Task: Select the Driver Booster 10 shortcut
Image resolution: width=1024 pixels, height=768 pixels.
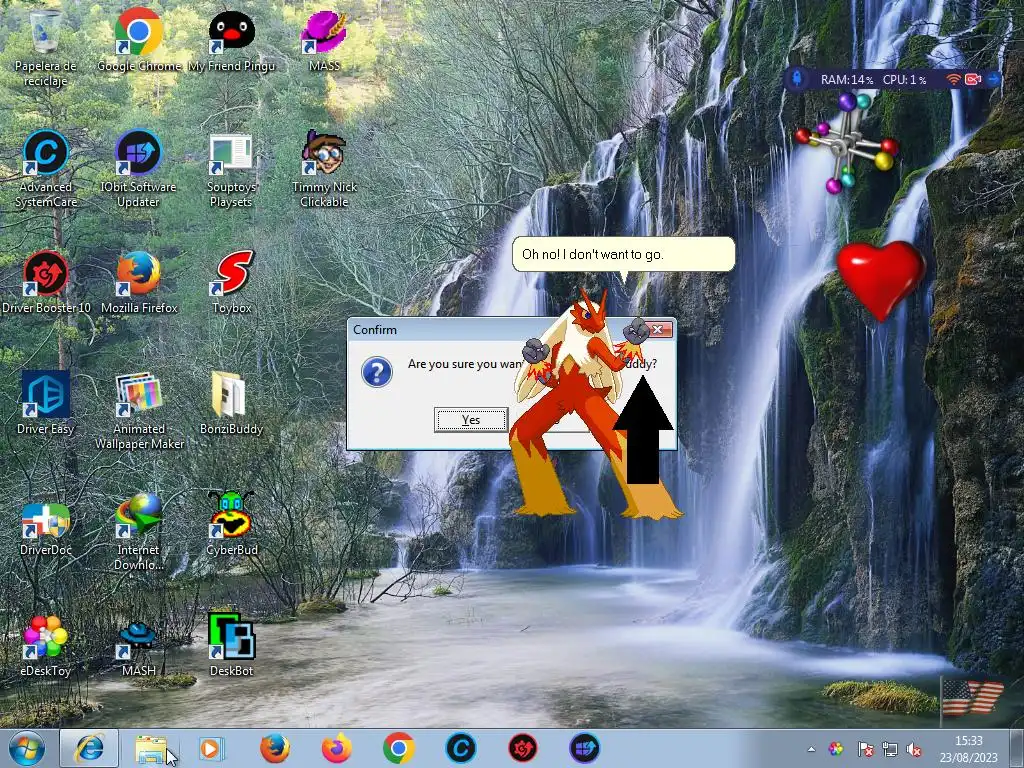Action: (46, 282)
